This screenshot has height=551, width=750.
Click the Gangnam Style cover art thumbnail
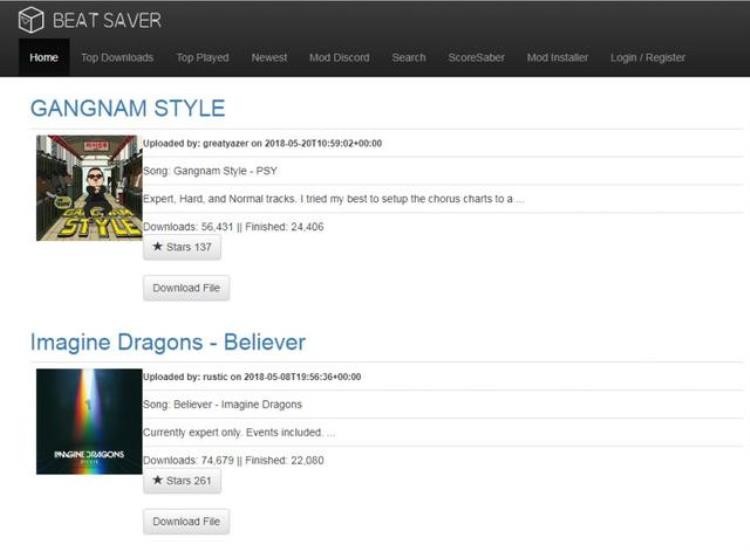point(88,188)
